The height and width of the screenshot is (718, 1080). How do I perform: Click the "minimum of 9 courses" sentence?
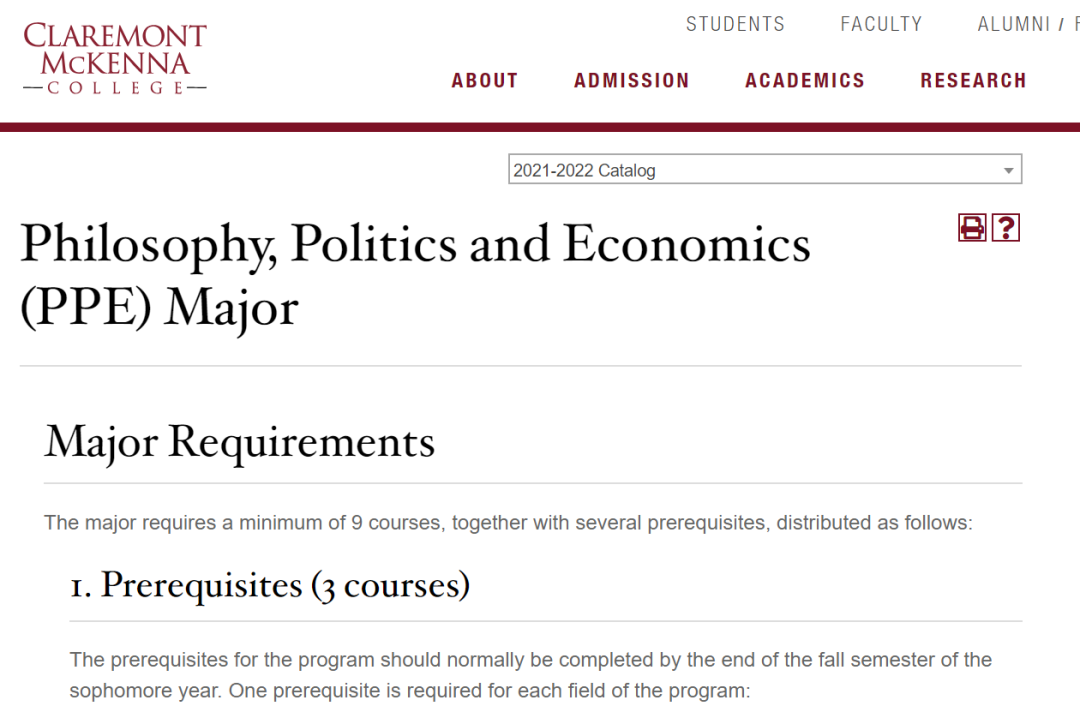[x=508, y=523]
